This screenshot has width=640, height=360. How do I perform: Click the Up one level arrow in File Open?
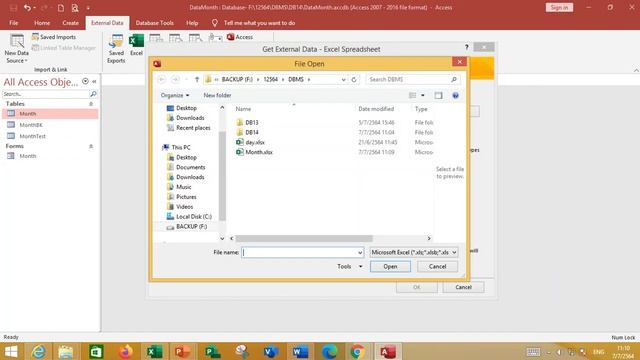point(197,80)
